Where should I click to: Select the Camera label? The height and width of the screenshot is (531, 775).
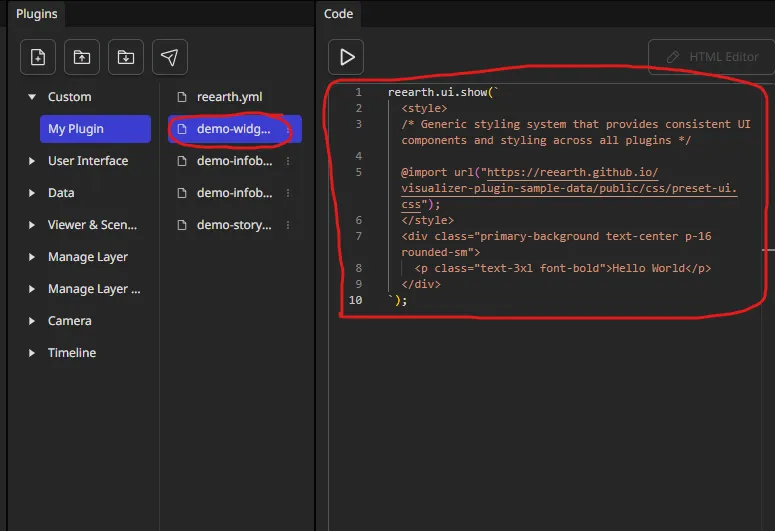[x=70, y=321]
